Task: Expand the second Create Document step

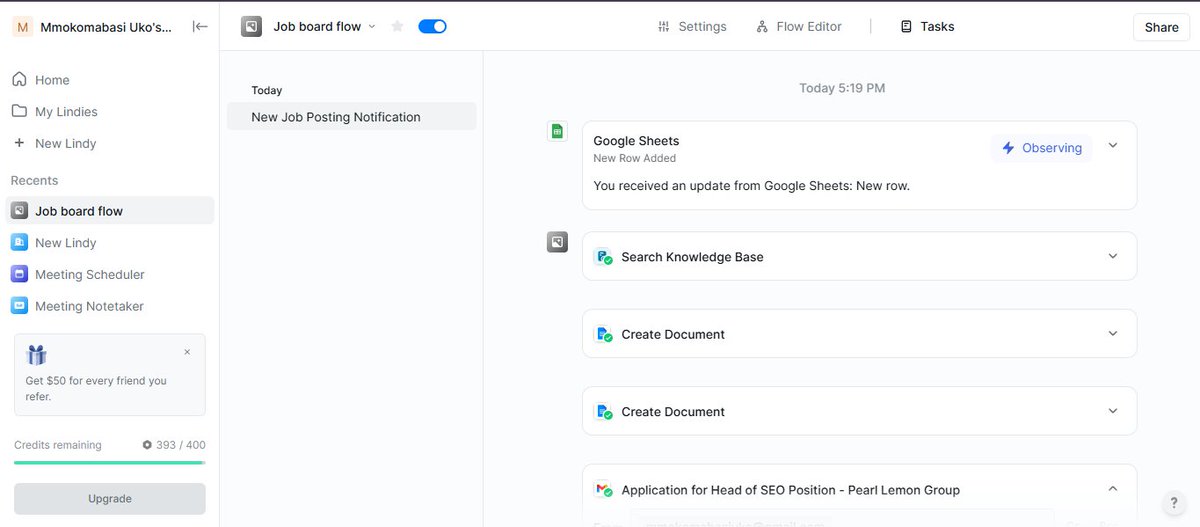Action: point(1113,411)
